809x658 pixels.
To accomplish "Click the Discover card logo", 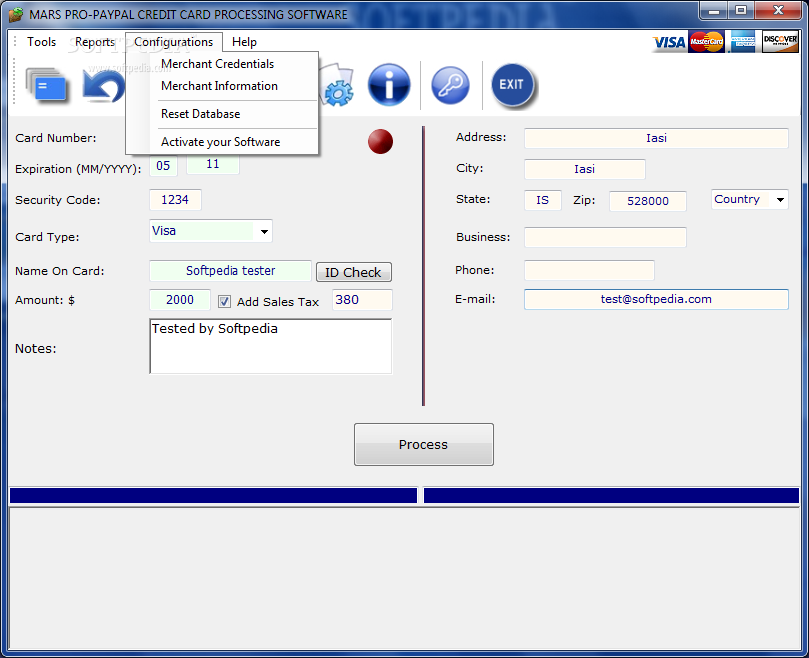I will pyautogui.click(x=780, y=41).
